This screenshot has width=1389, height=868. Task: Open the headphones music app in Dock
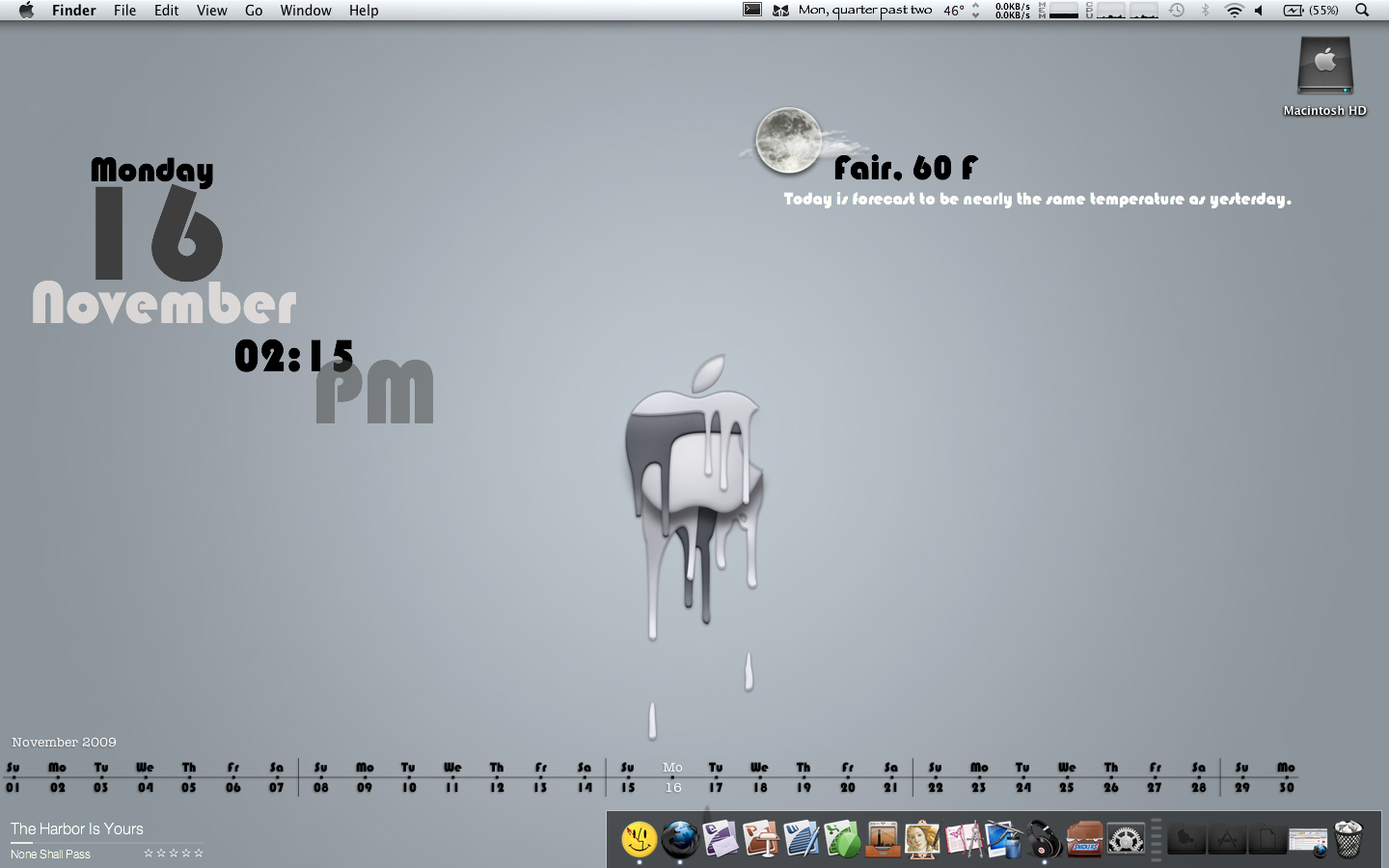click(1045, 839)
